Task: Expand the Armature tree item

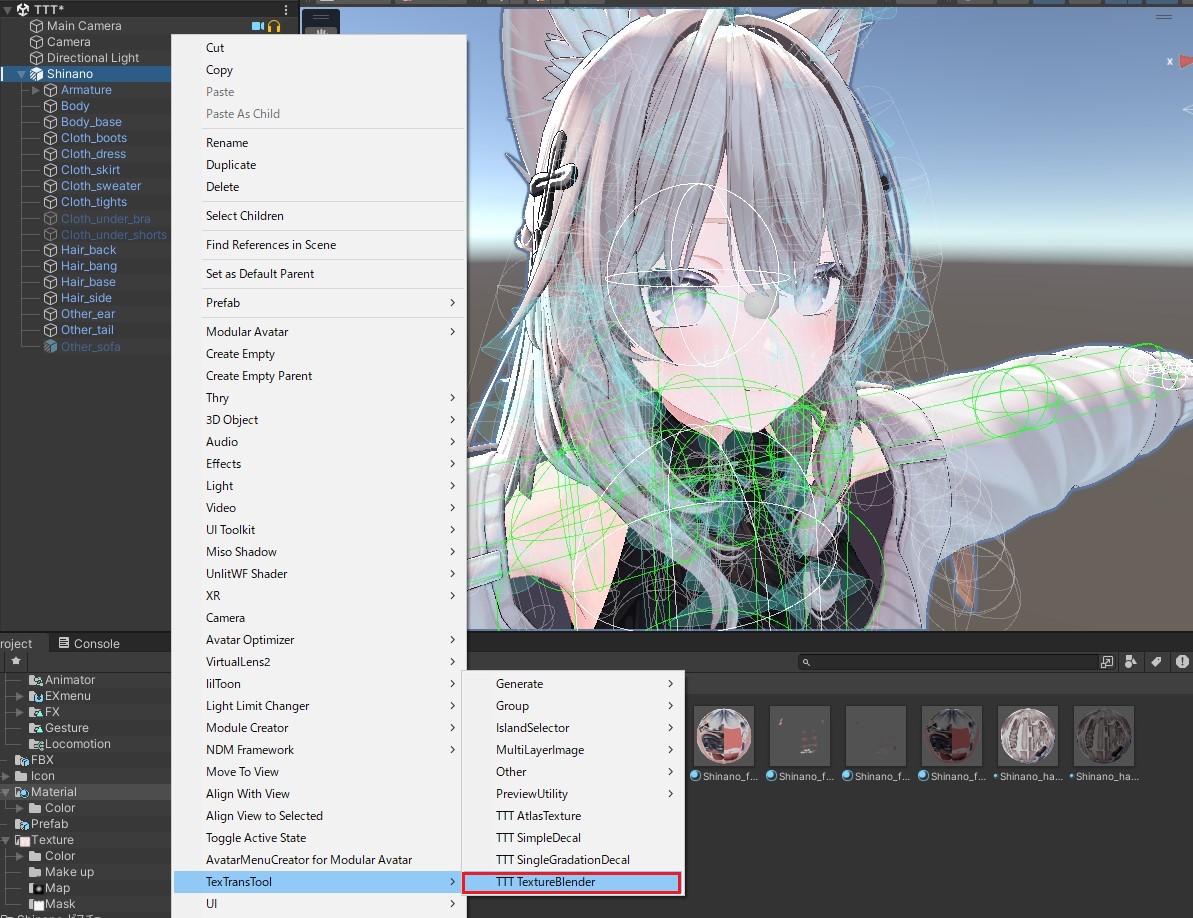Action: (36, 89)
